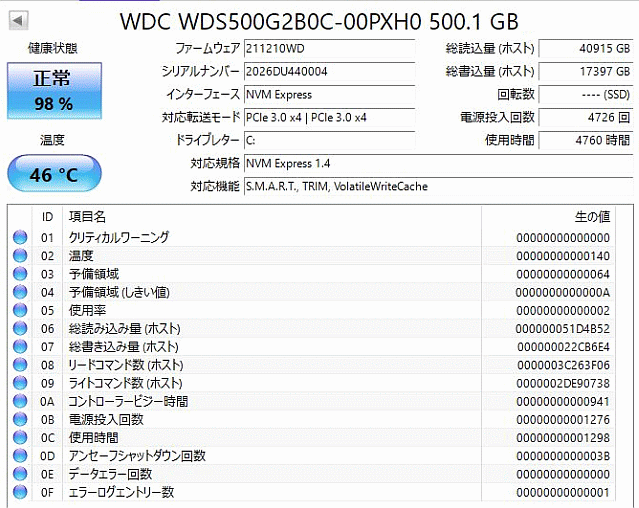This screenshot has width=639, height=508.
Task: Click the standard field NVM Express 1.4
Action: coord(438,163)
